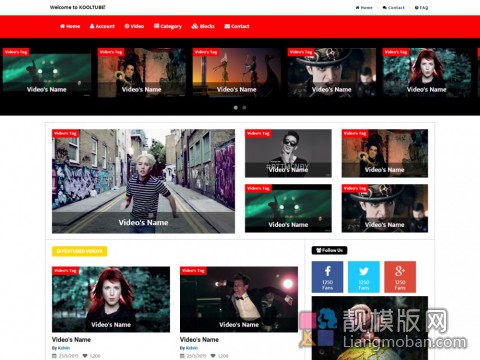The image size is (480, 360).
Task: Open the Video menu in red navbar
Action: coord(134,26)
